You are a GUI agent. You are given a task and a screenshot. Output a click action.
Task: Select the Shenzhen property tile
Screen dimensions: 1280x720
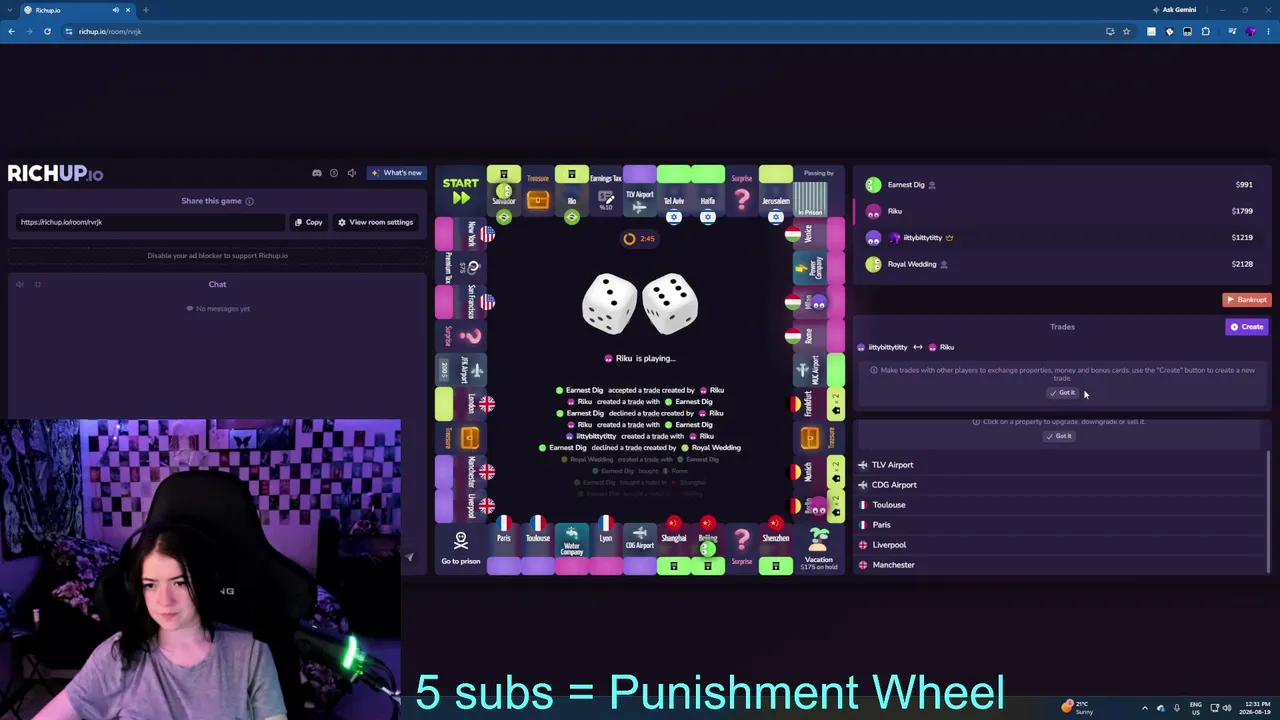776,549
